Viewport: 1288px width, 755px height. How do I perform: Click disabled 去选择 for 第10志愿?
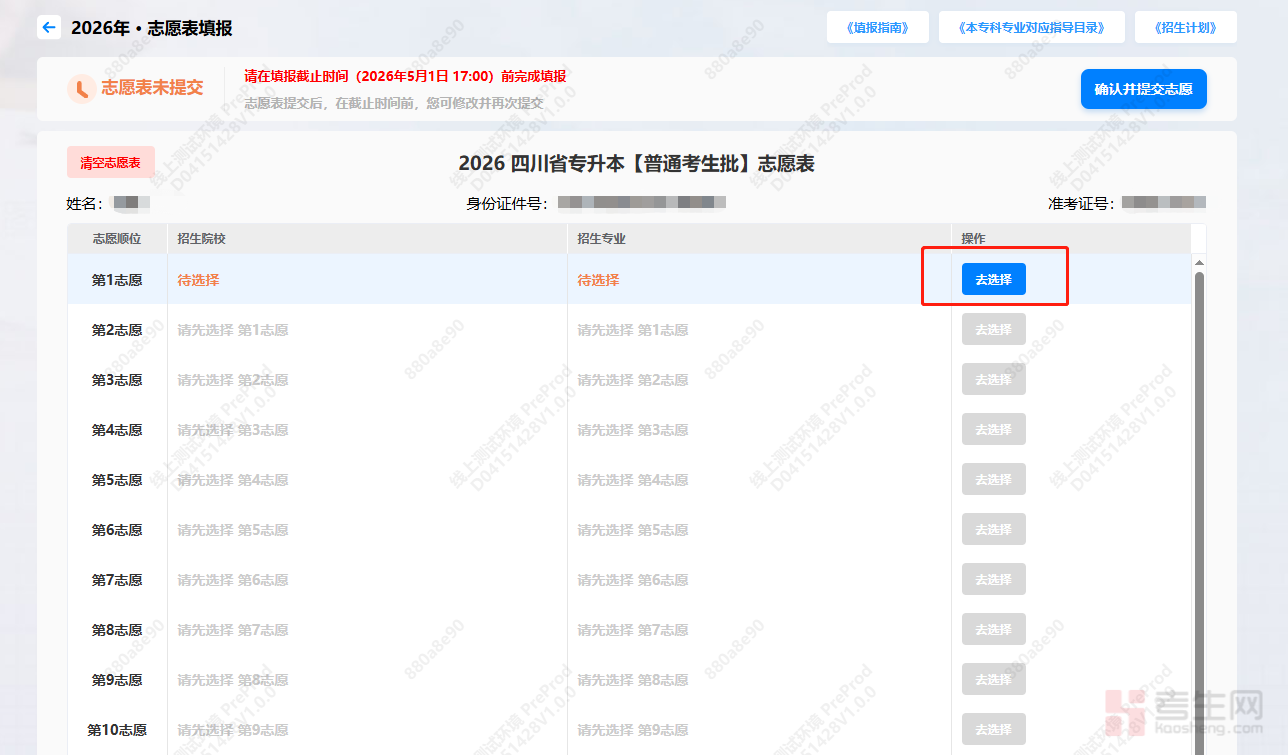(993, 730)
